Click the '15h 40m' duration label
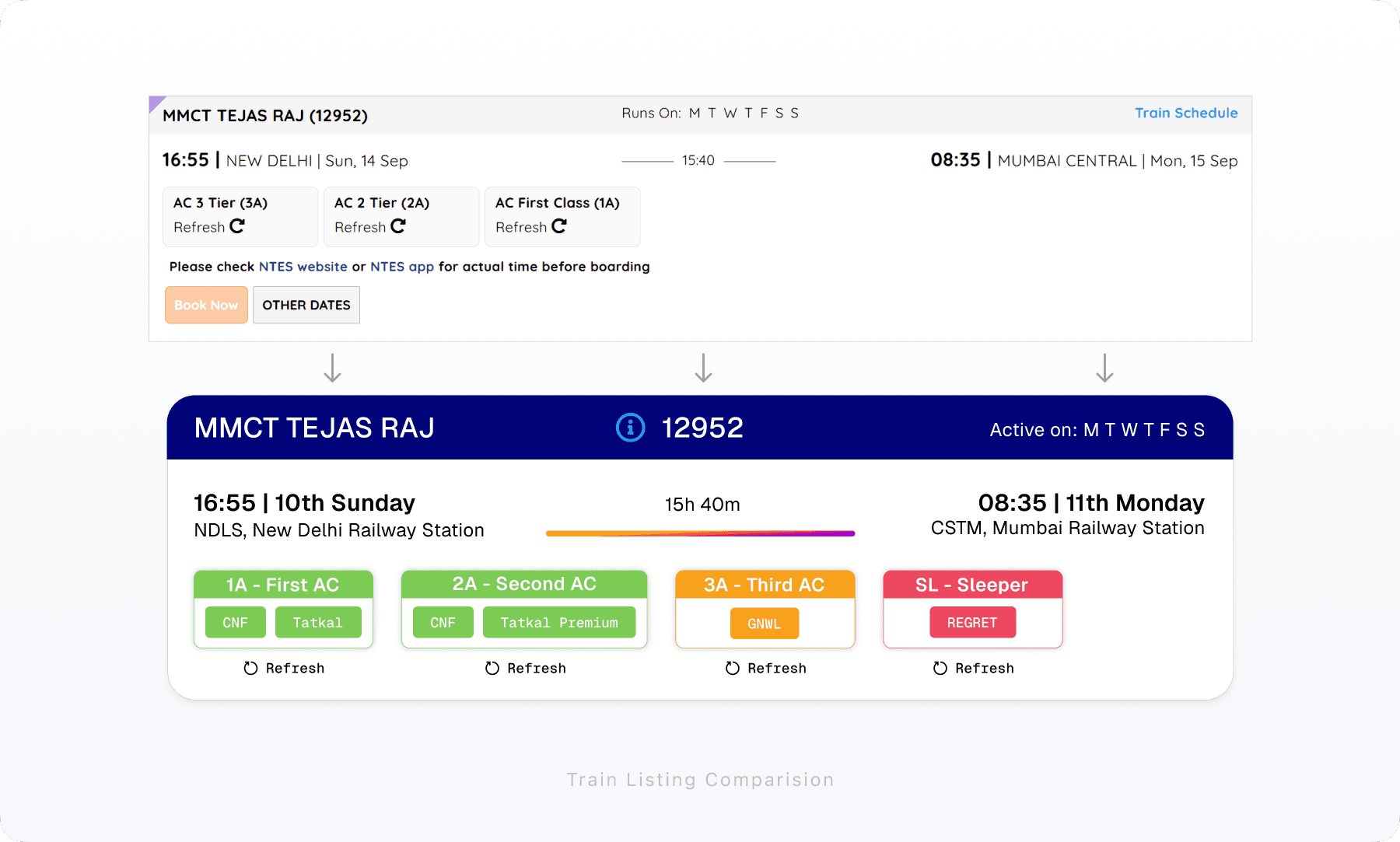 [x=702, y=505]
